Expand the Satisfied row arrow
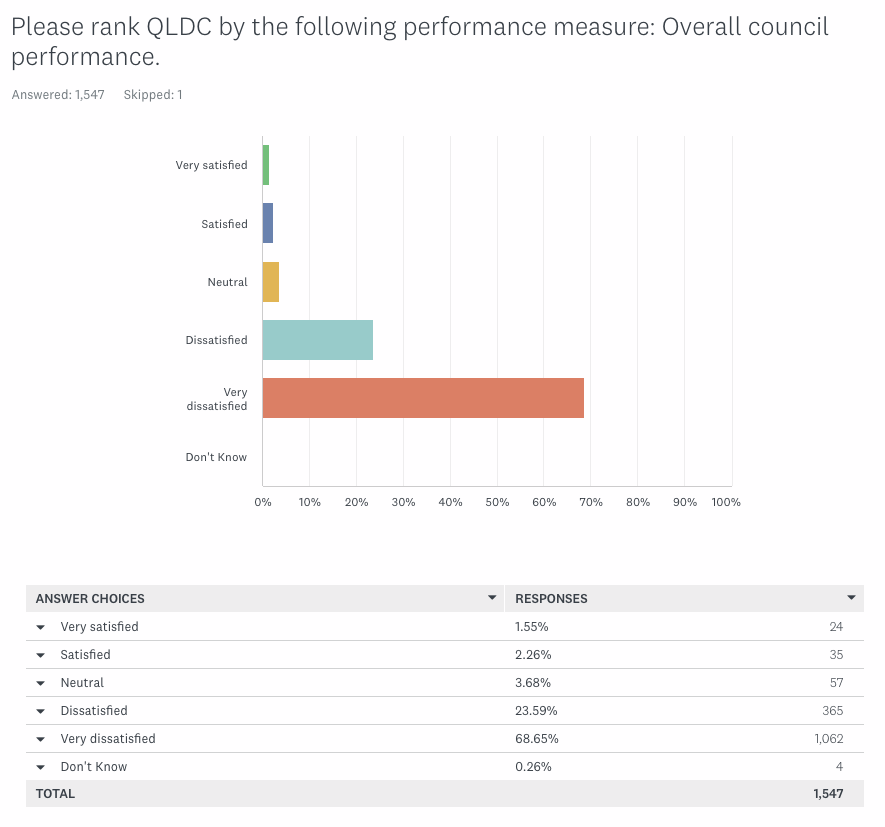 pos(41,655)
